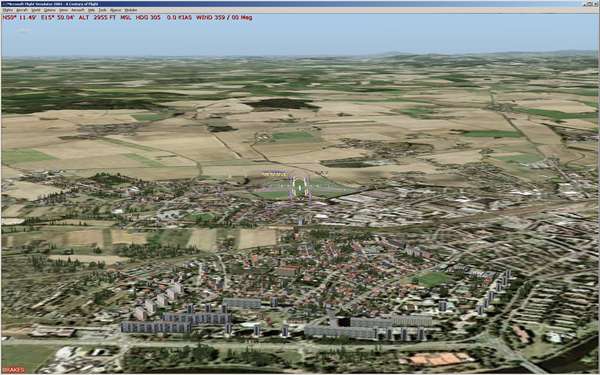Click the ALT 2955 FT altitude readout

[x=97, y=18]
